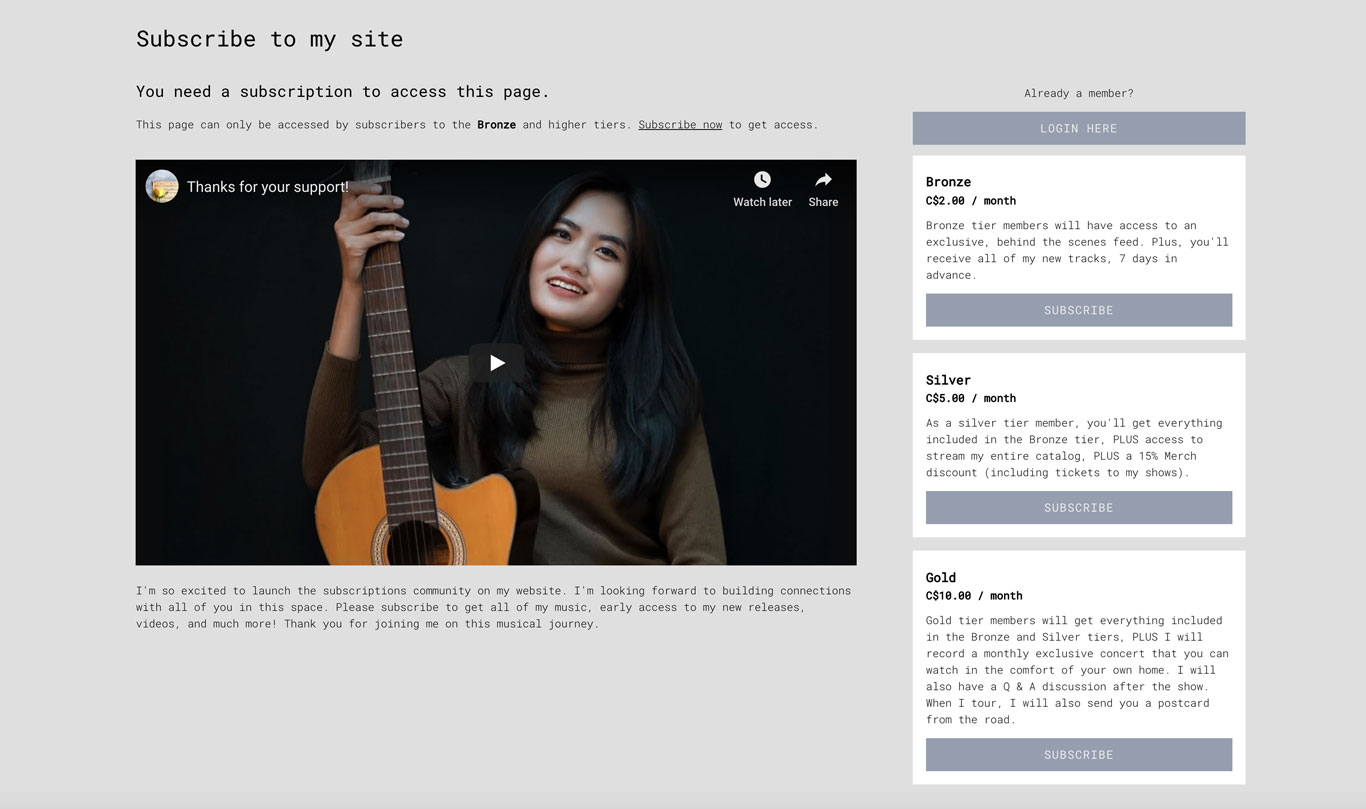Click the Share arrow icon on video
Viewport: 1366px width, 809px height.
tap(823, 180)
